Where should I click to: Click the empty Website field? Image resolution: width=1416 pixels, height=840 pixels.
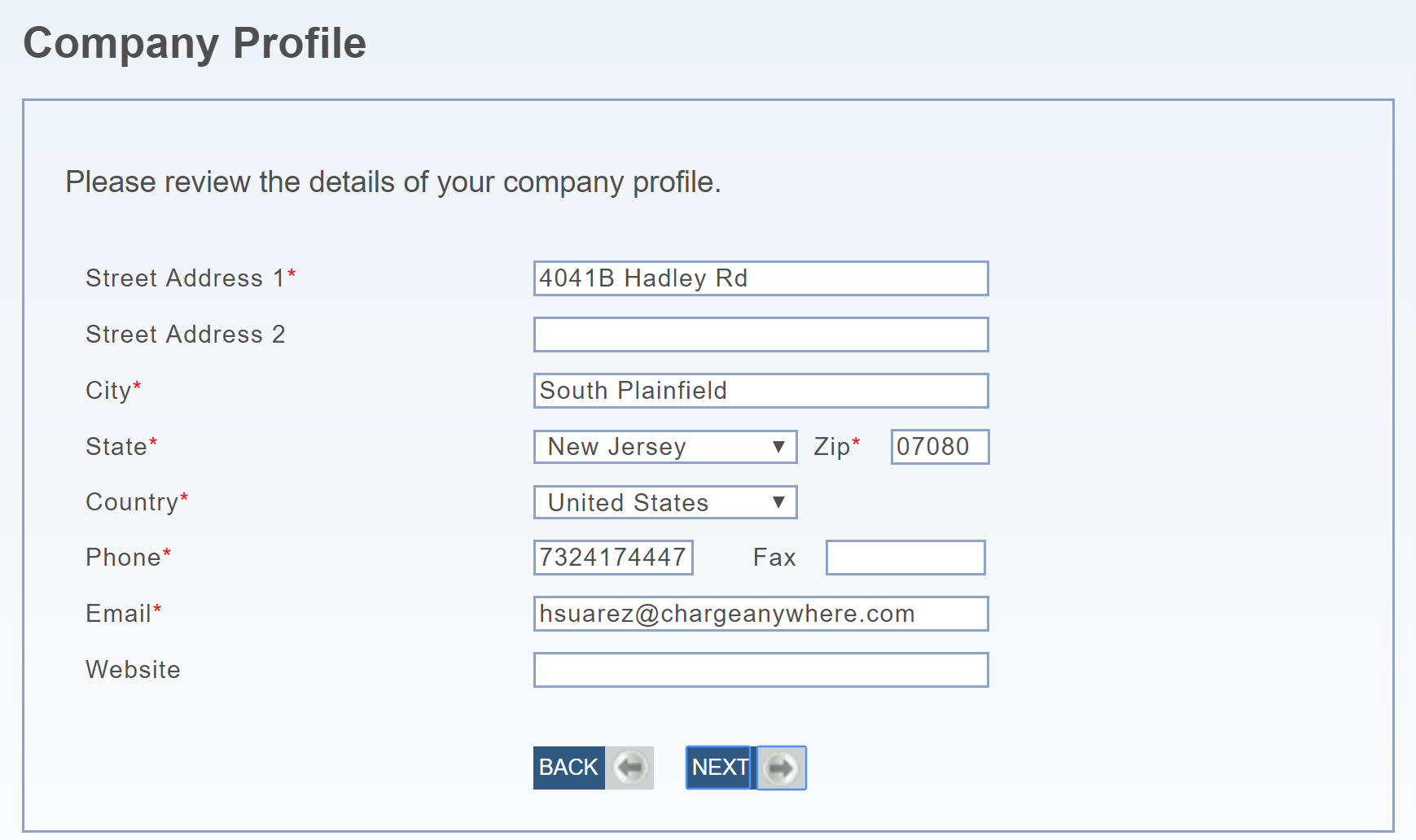coord(761,670)
